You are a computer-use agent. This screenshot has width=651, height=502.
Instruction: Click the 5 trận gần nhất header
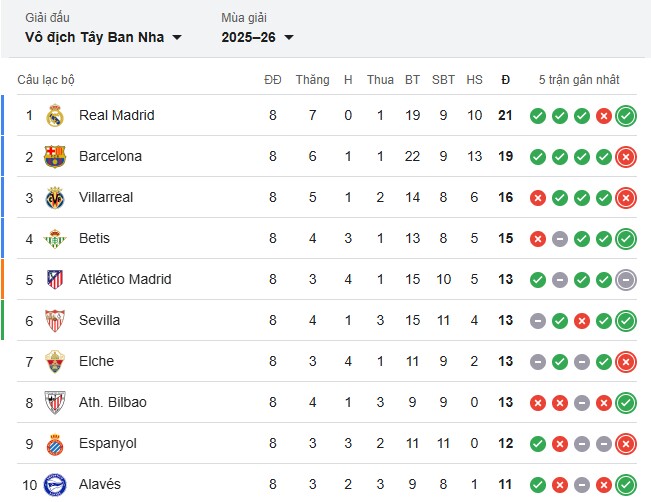[579, 80]
